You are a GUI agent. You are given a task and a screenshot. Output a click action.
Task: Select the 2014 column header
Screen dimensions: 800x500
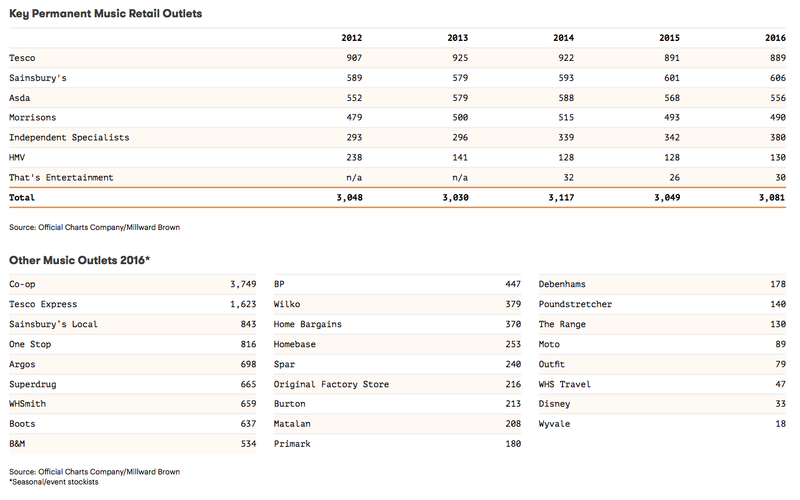click(x=563, y=38)
